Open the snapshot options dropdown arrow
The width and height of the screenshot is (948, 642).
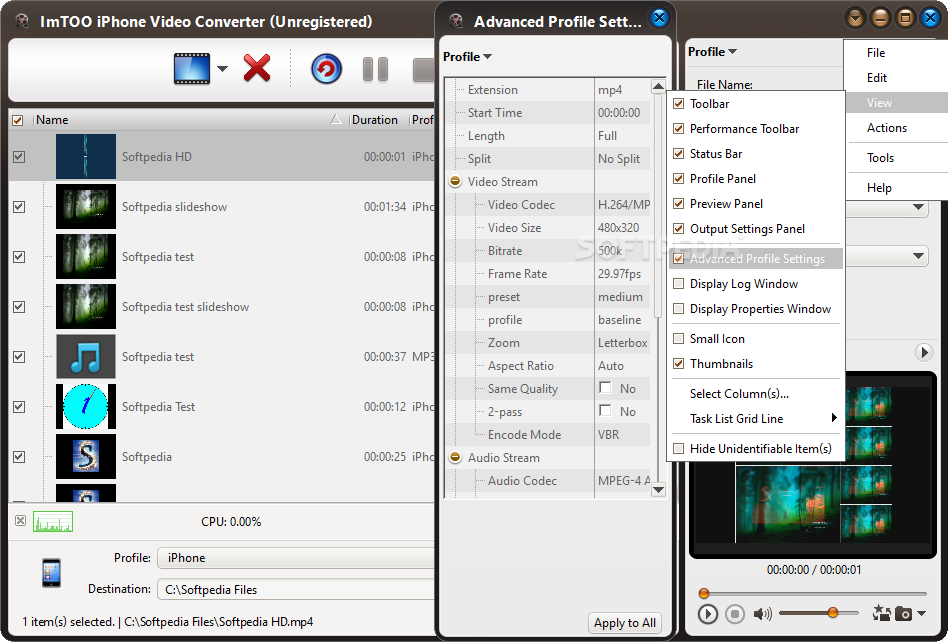[921, 614]
